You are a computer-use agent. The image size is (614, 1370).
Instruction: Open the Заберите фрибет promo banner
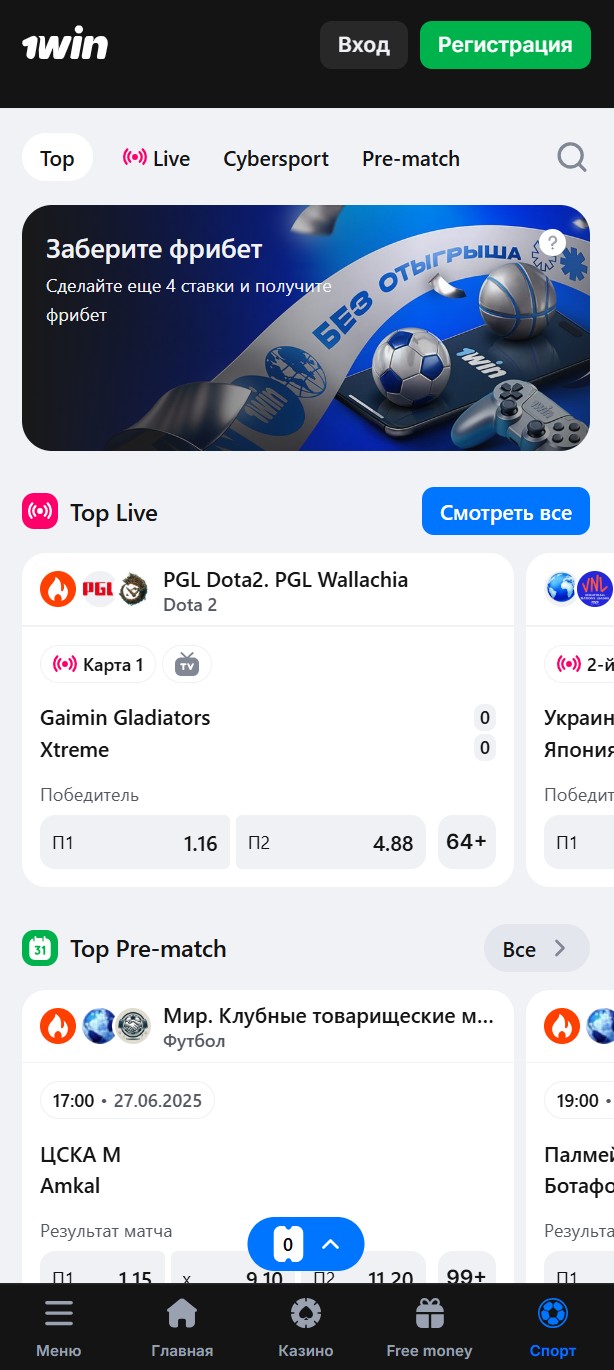tap(306, 328)
